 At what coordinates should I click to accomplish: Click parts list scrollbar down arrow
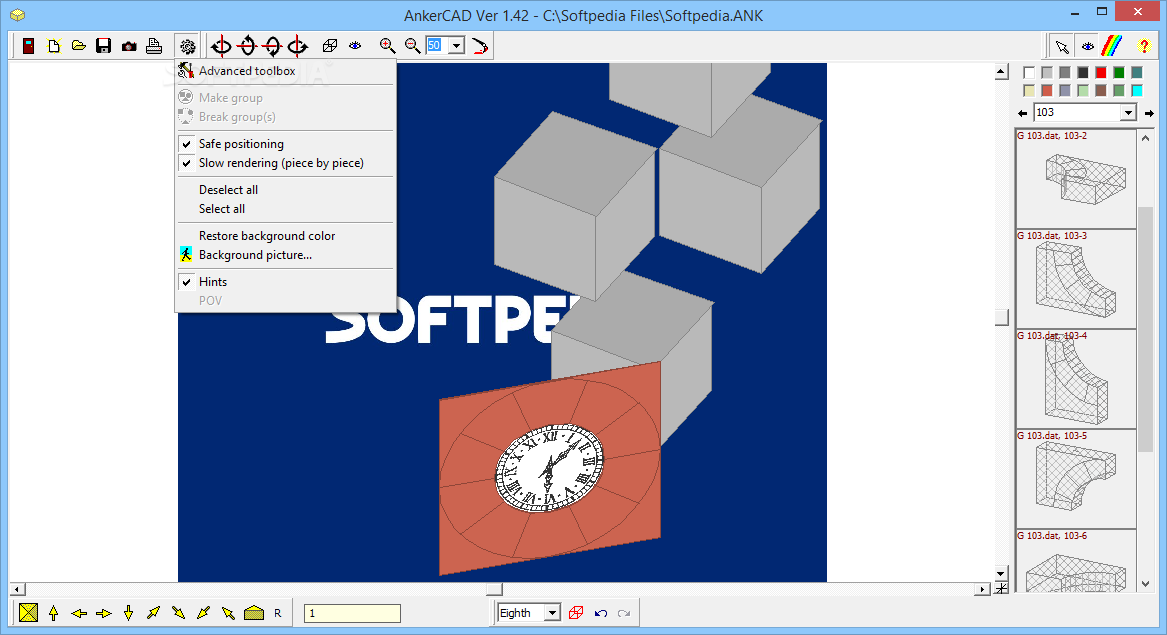click(x=1145, y=584)
